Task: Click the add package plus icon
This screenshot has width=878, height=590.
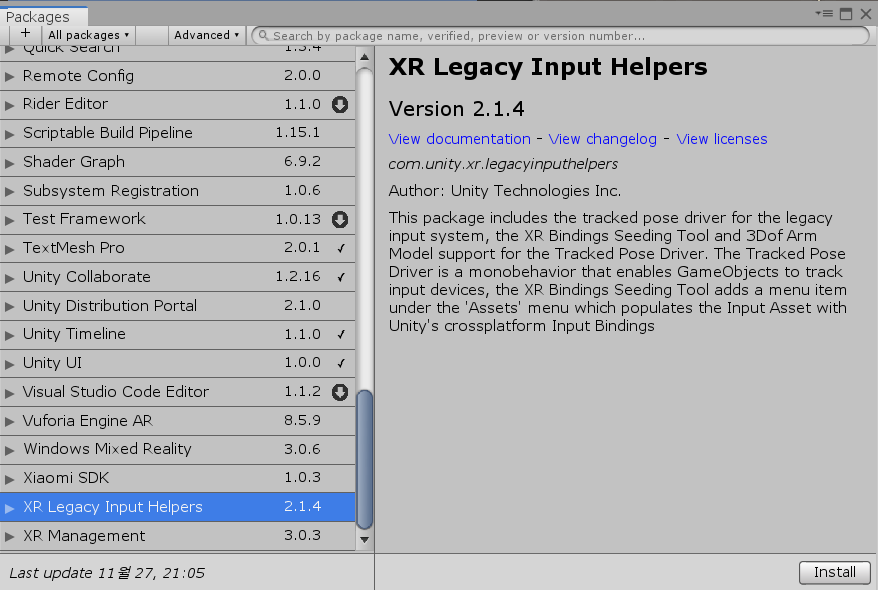Action: [x=25, y=34]
